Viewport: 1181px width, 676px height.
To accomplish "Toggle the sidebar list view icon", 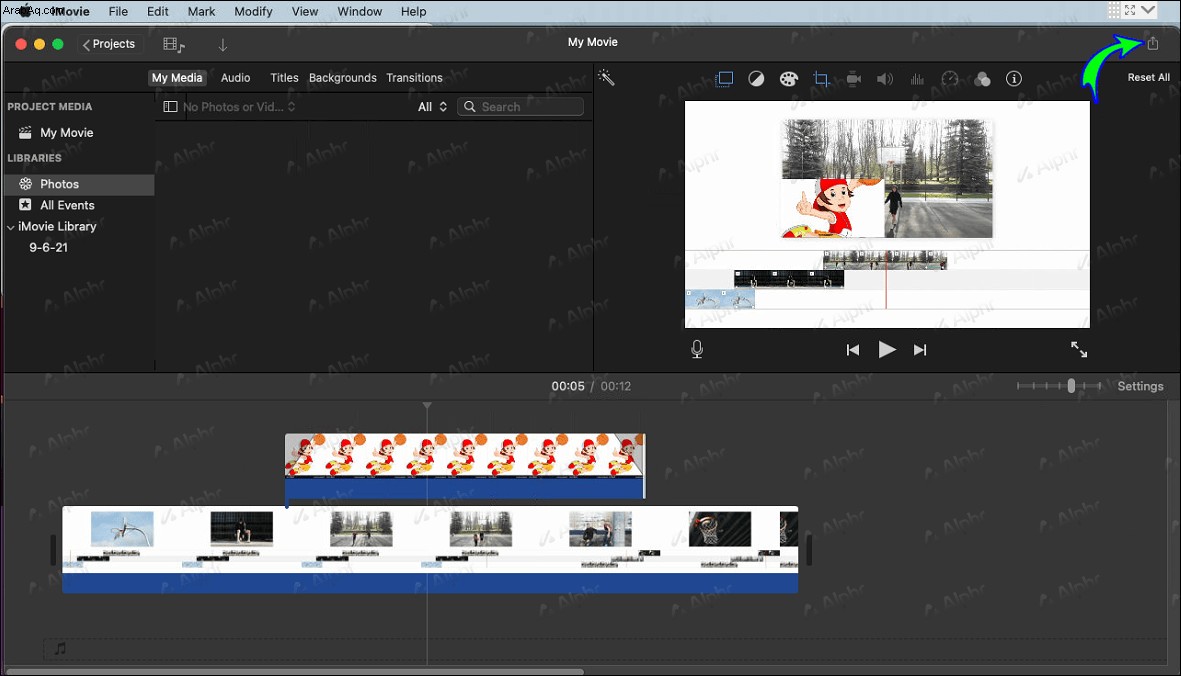I will (170, 107).
